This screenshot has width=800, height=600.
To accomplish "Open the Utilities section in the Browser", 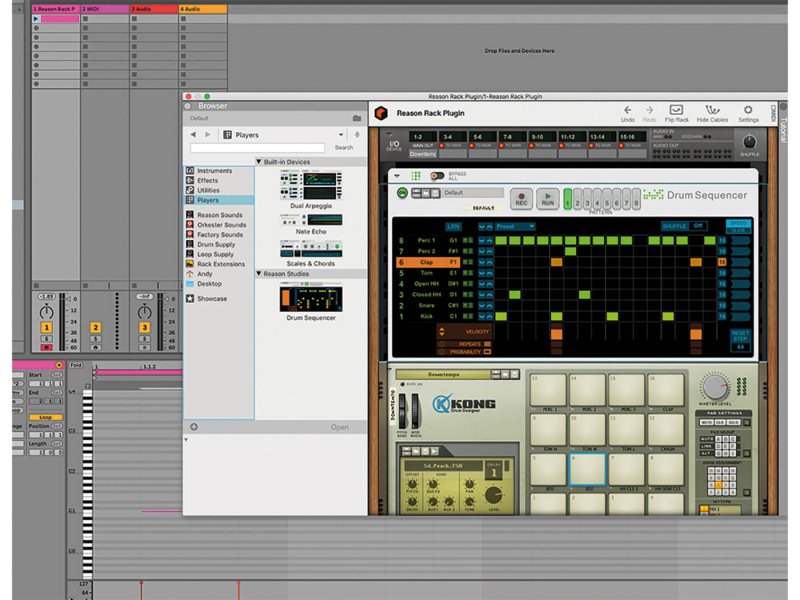I will coord(192,190).
